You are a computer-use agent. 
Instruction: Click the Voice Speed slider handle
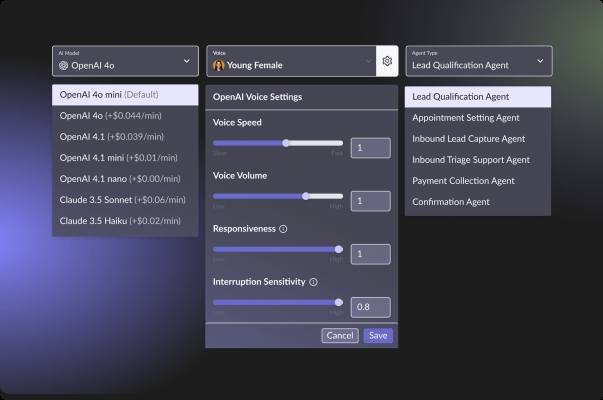[x=286, y=143]
